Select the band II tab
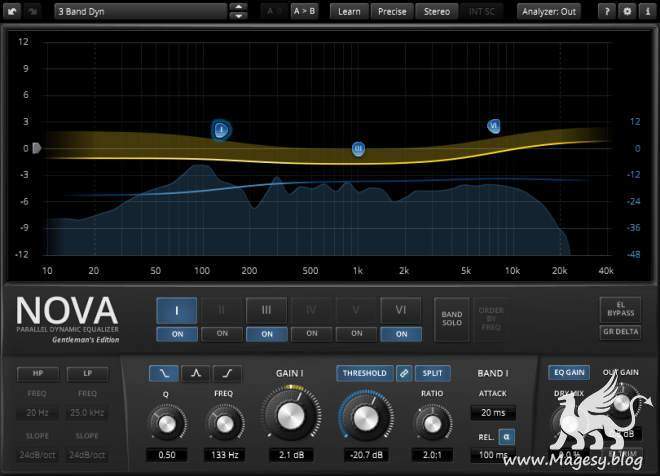Screen dimensions: 660x476 (x=221, y=311)
